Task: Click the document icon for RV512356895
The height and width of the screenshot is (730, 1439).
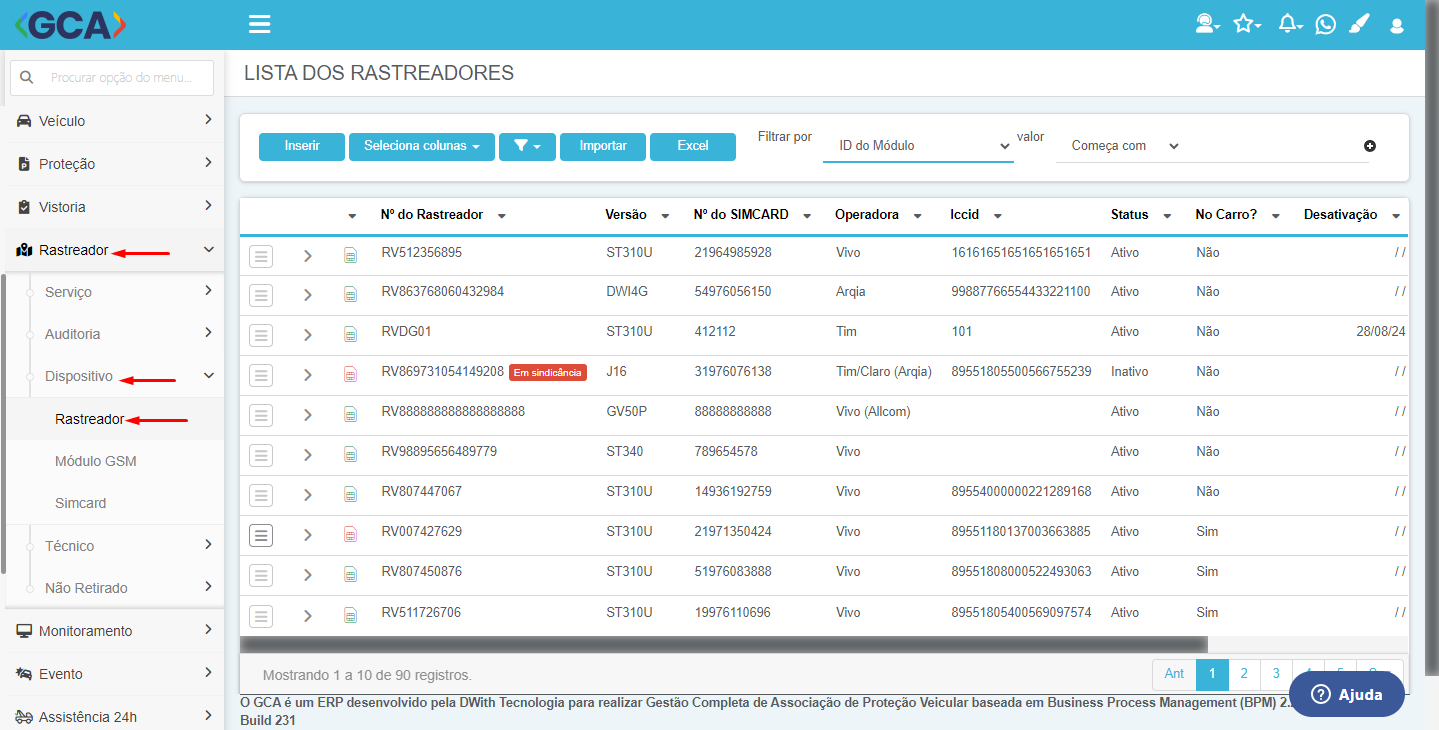Action: pos(350,255)
